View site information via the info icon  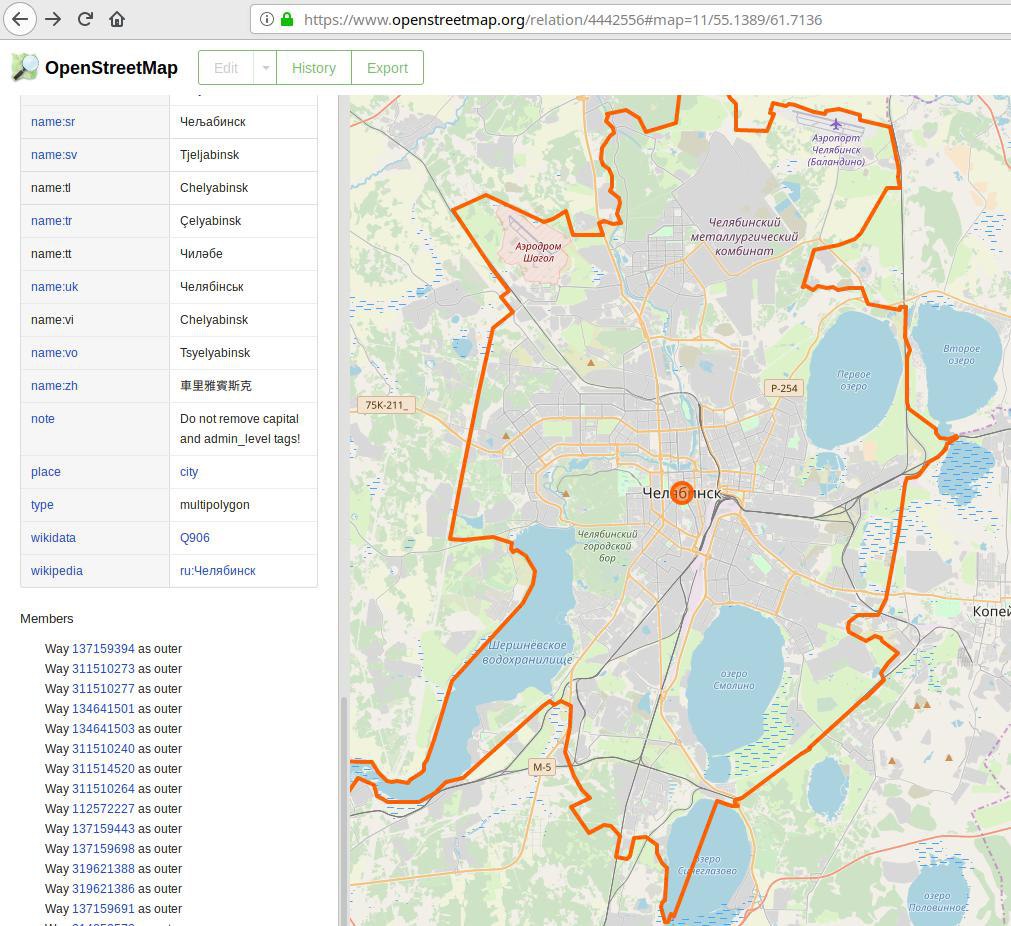pos(266,19)
